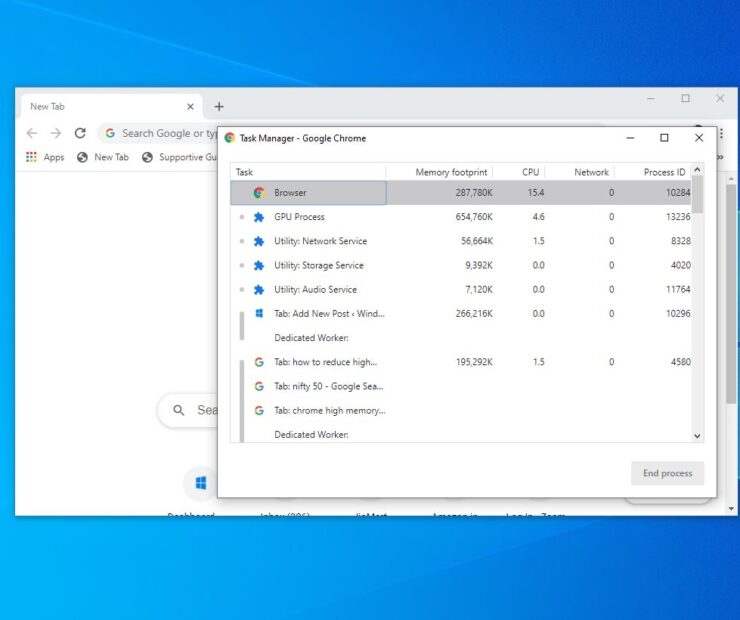This screenshot has height=620, width=740.
Task: Open Supportive Gu bookmark
Action: point(179,157)
